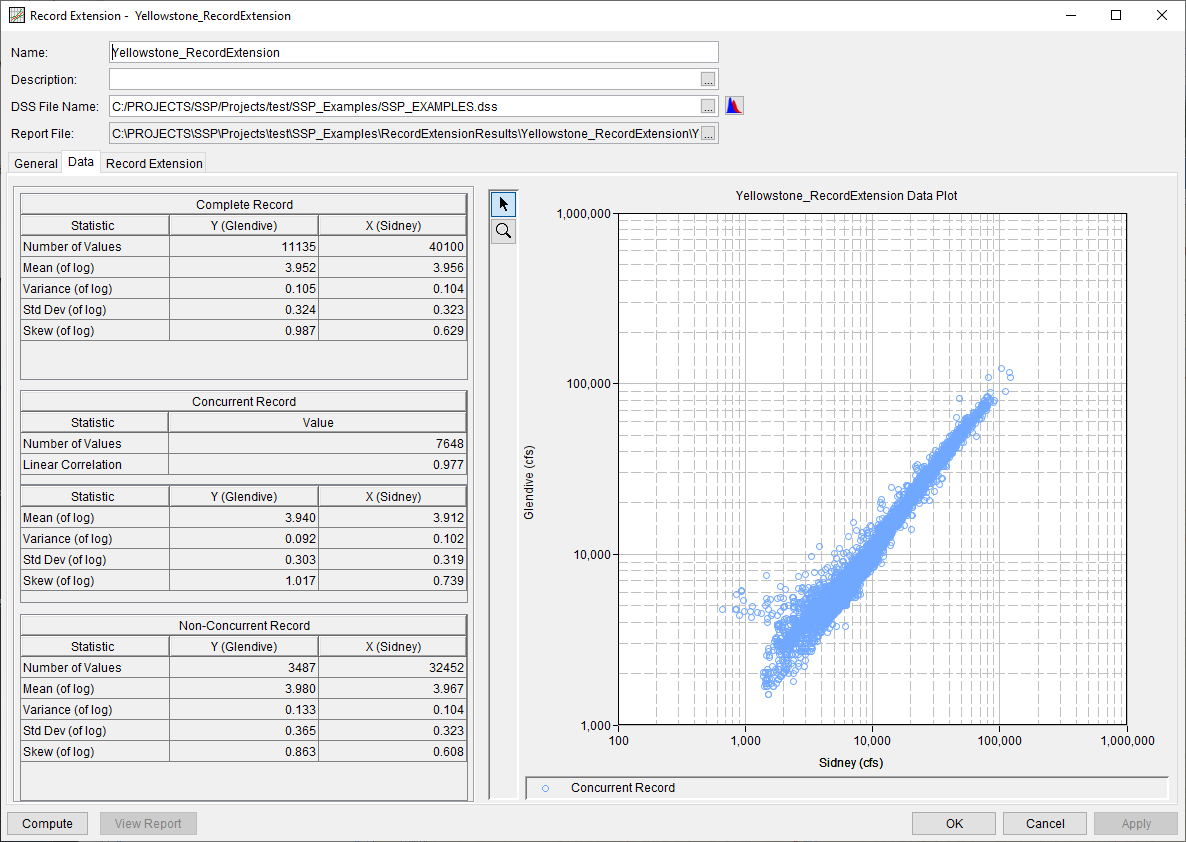Click Apply to save changes
The image size is (1186, 842).
pyautogui.click(x=1134, y=823)
